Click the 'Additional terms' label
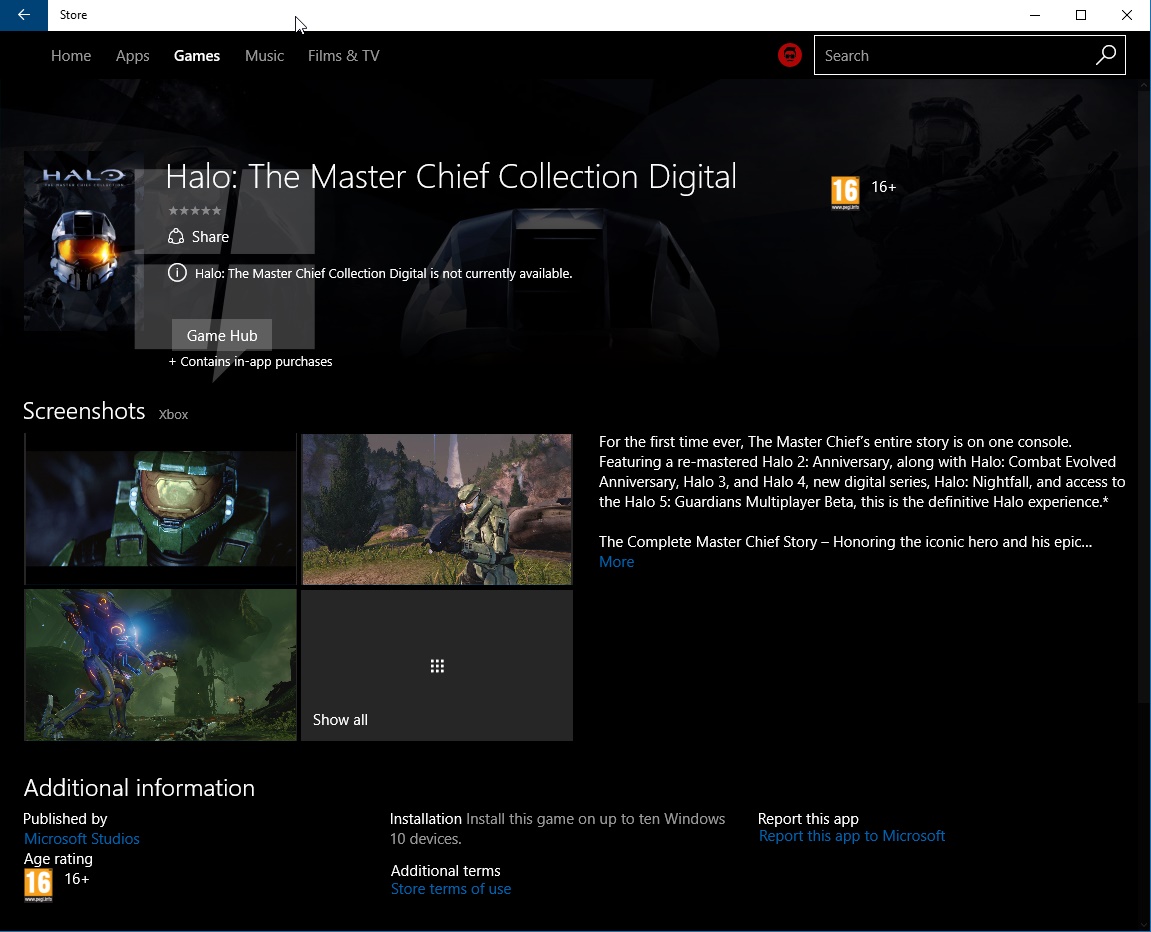The image size is (1151, 932). (x=446, y=870)
